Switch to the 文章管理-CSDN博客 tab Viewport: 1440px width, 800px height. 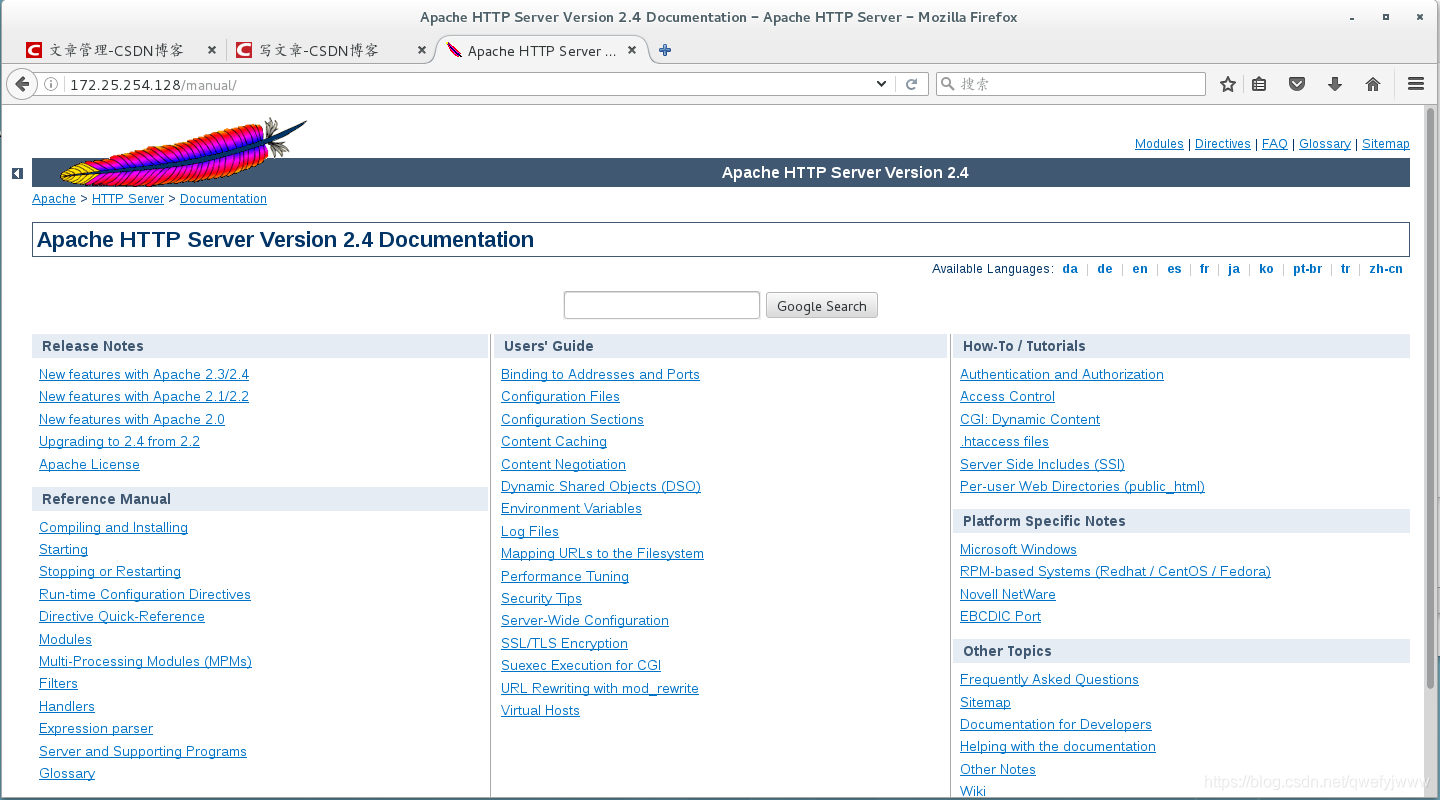pos(122,50)
